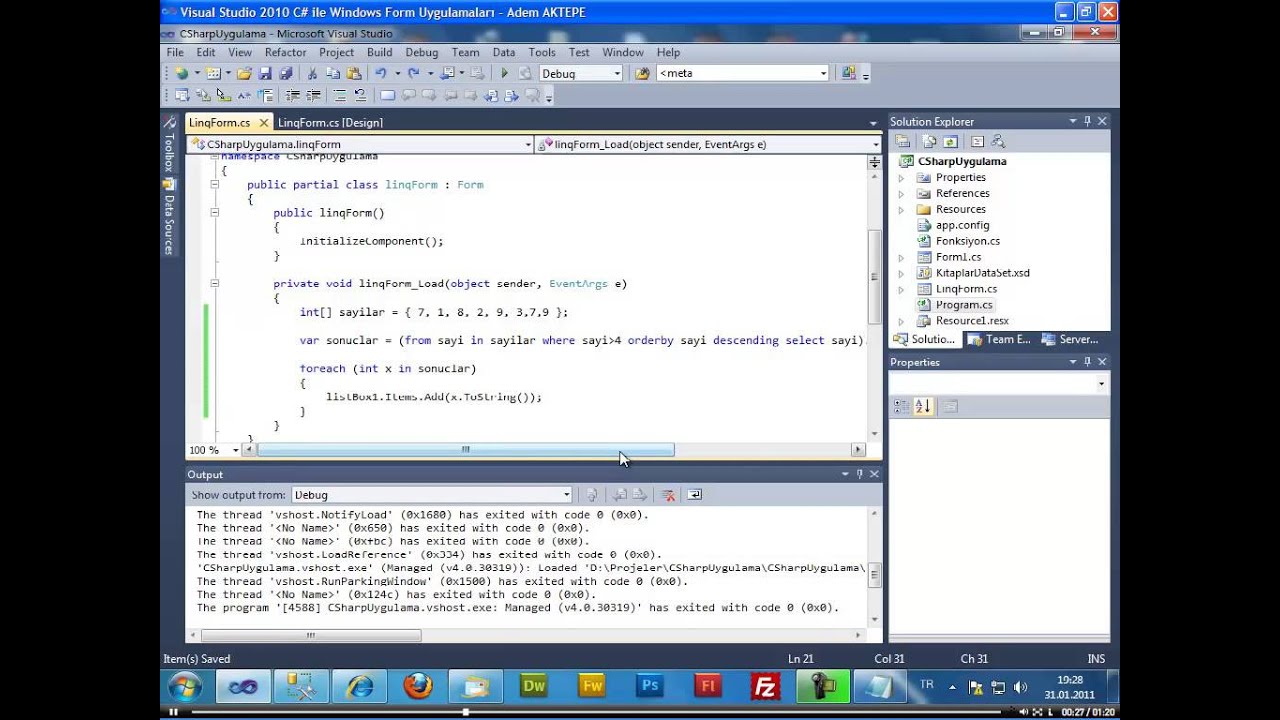Click Solution Explorer Show All Files icon
Viewport: 1280px width, 720px height.
point(930,142)
